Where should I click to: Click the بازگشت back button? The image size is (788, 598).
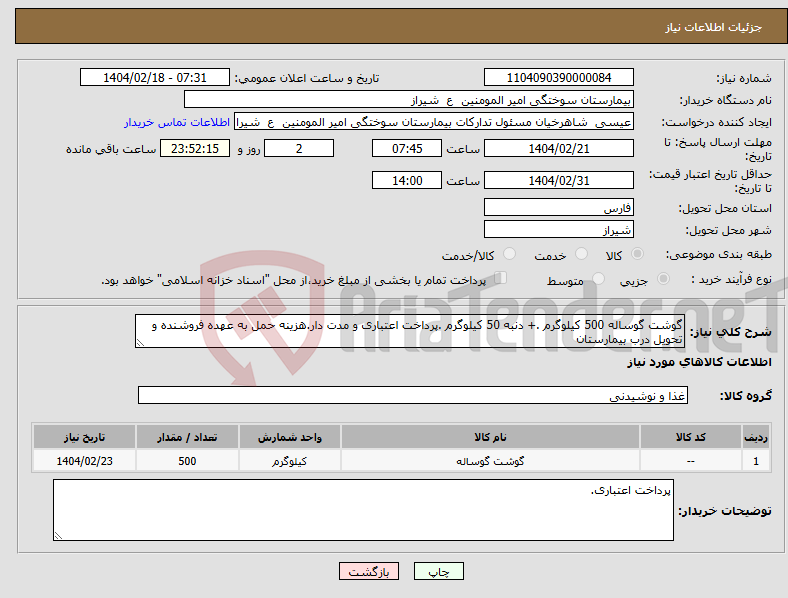(x=369, y=571)
